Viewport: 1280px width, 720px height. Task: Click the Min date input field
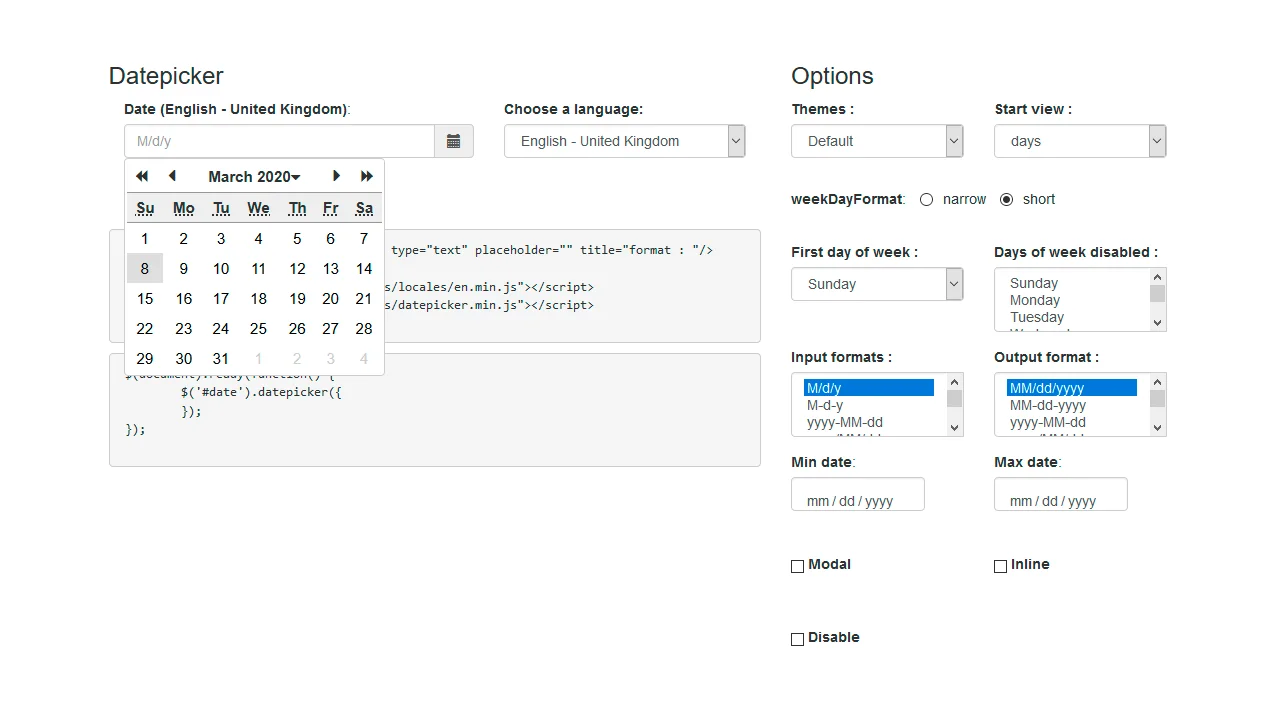point(857,494)
